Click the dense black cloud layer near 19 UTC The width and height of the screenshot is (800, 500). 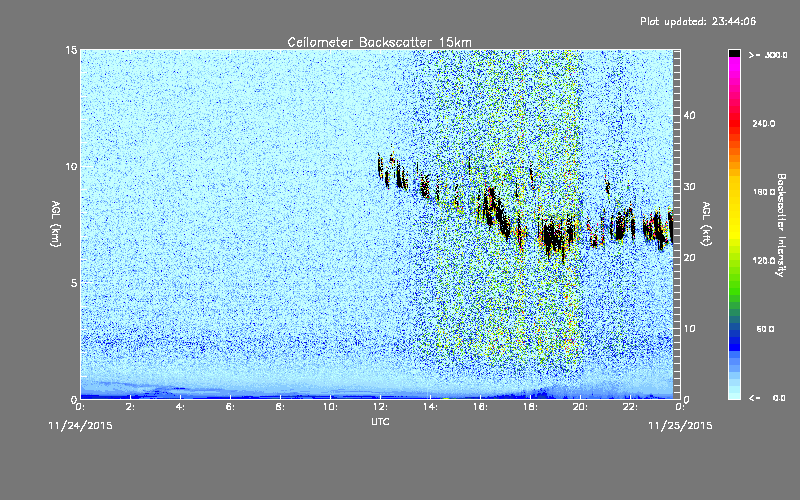tap(554, 237)
